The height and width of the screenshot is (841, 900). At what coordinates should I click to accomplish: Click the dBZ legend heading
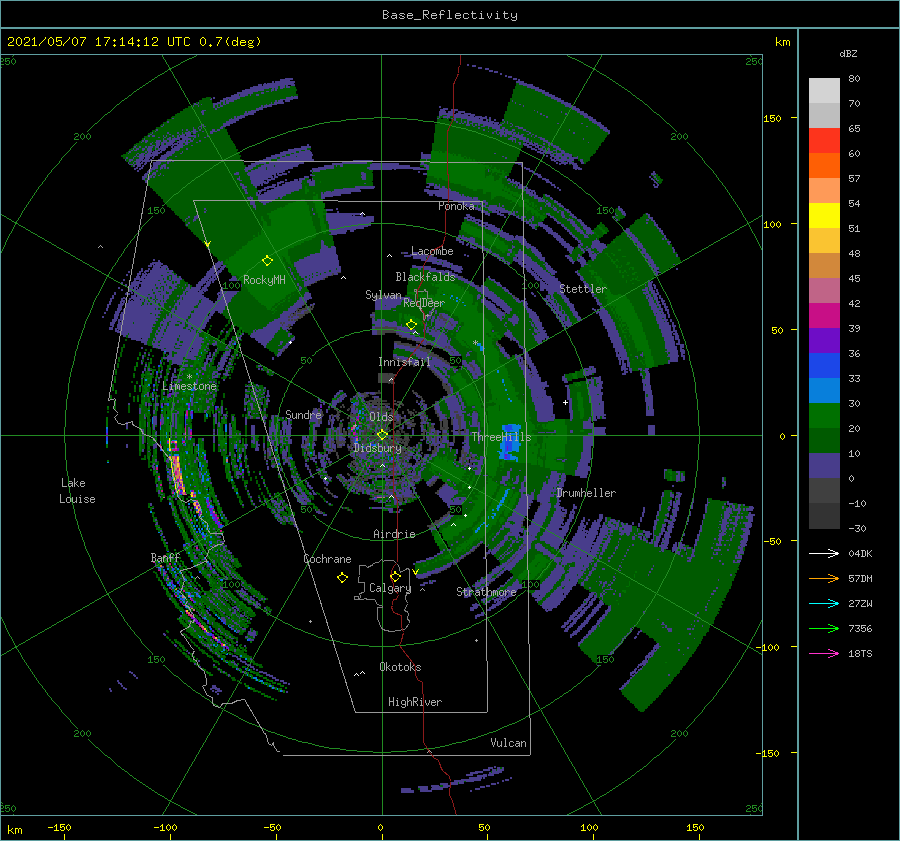pos(848,53)
